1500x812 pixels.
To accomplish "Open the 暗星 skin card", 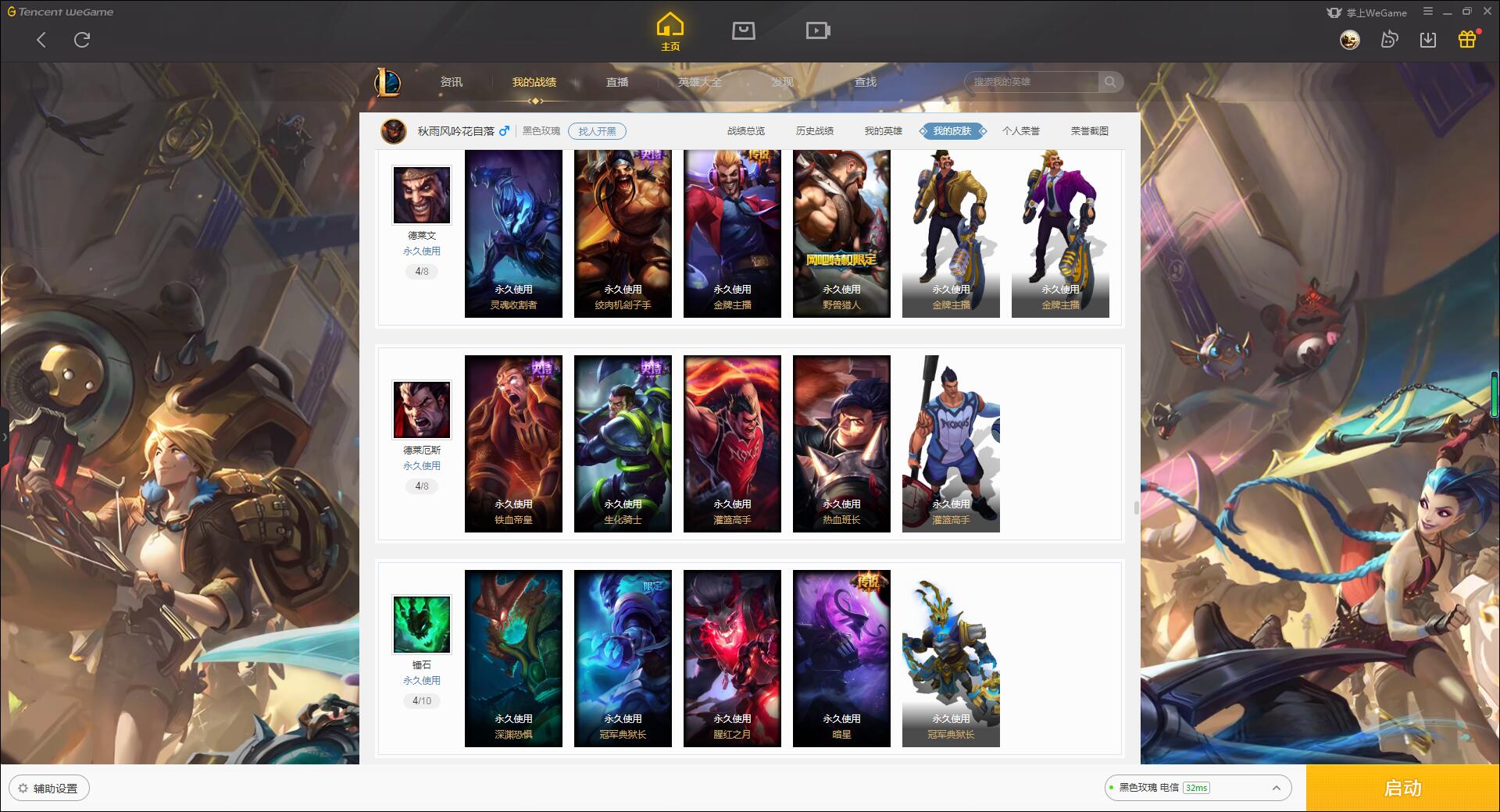I will click(x=841, y=658).
